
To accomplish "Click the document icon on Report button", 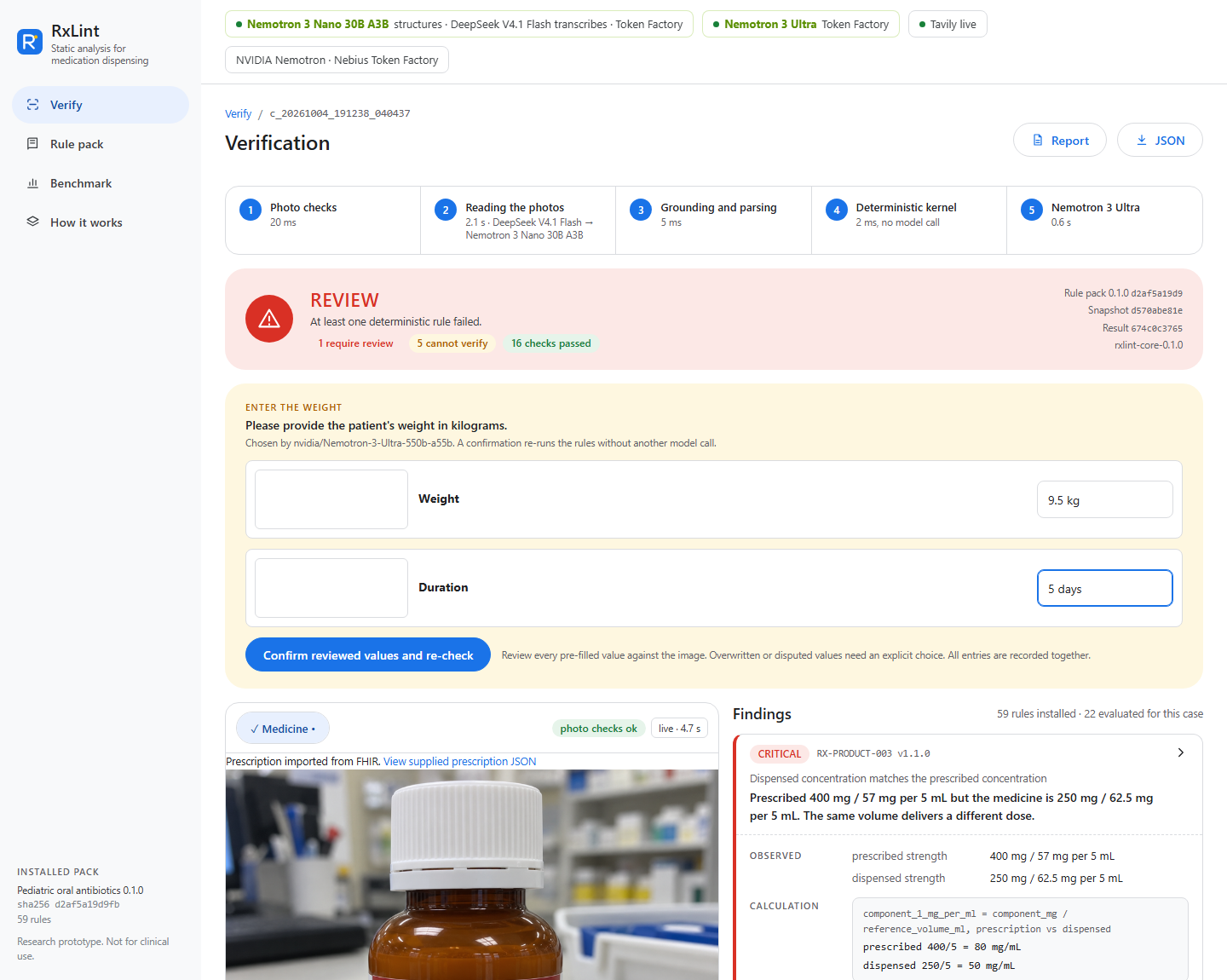I will (1038, 141).
